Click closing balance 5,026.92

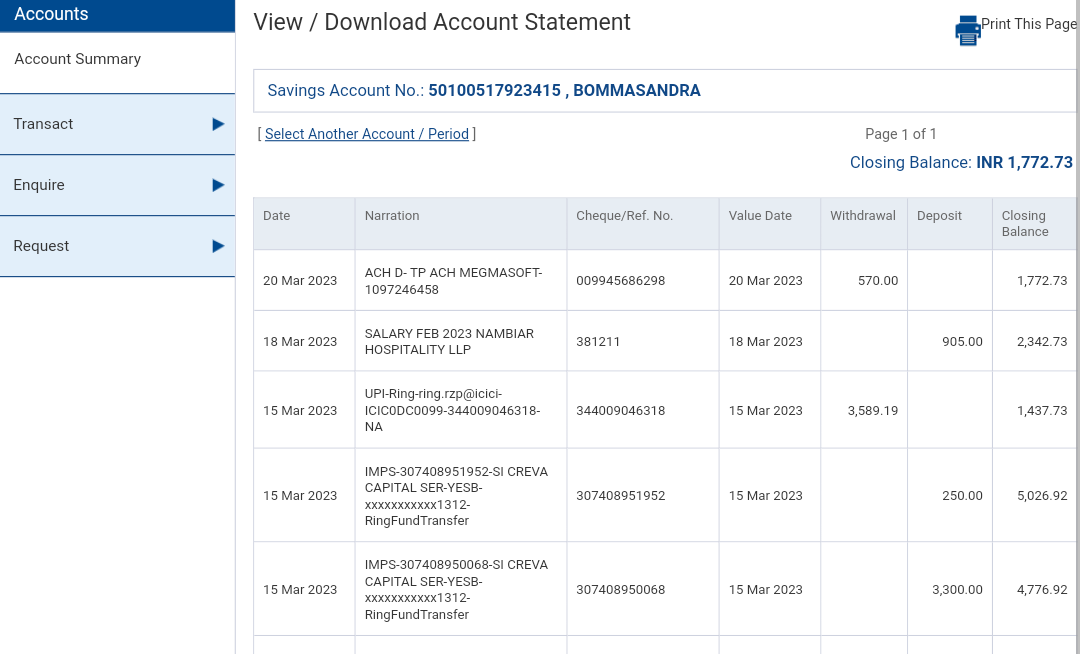[1042, 496]
